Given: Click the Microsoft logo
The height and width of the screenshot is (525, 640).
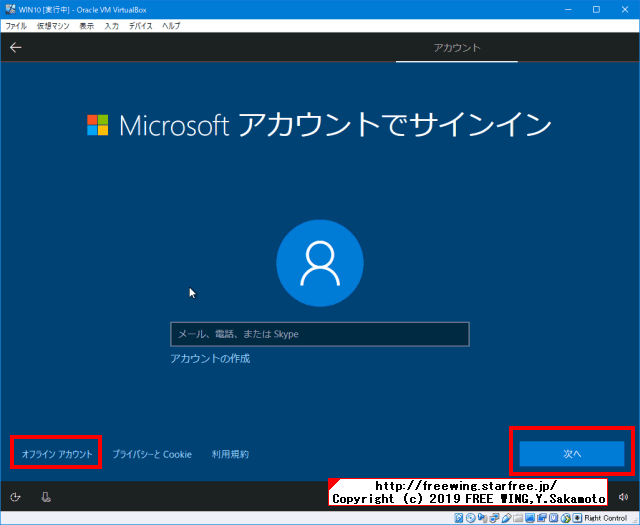Looking at the screenshot, I should (x=98, y=125).
